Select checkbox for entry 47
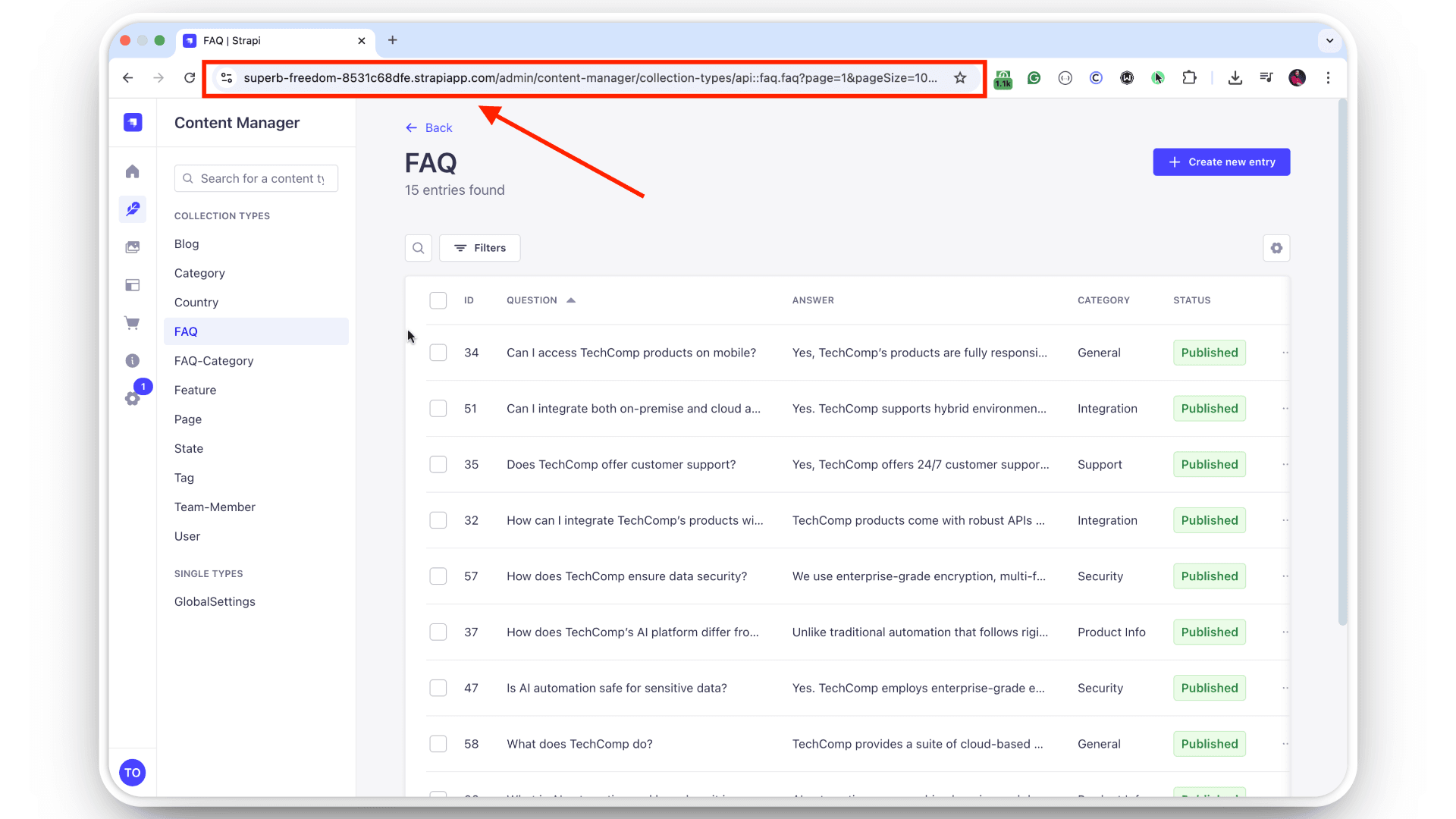 tap(438, 688)
